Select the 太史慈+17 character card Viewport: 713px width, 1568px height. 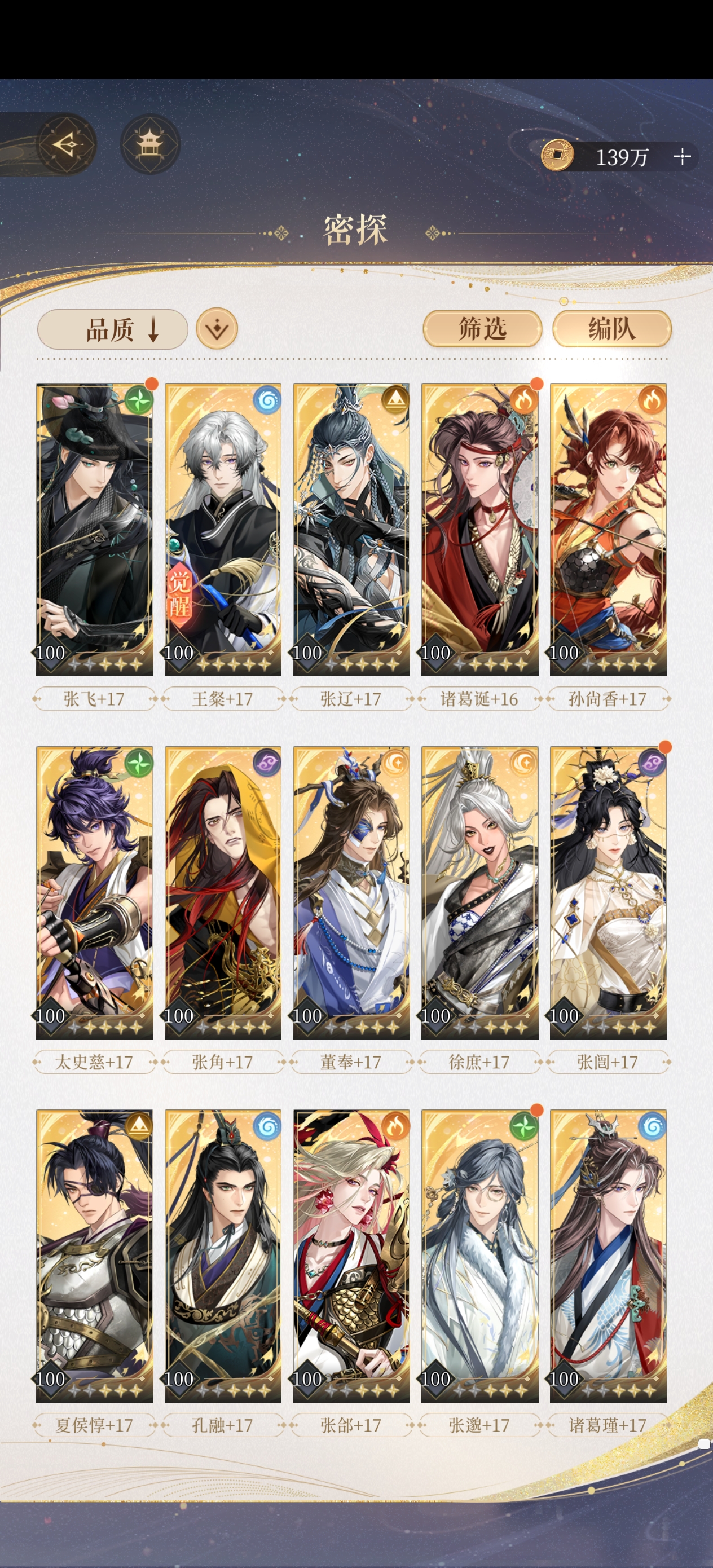(94, 892)
